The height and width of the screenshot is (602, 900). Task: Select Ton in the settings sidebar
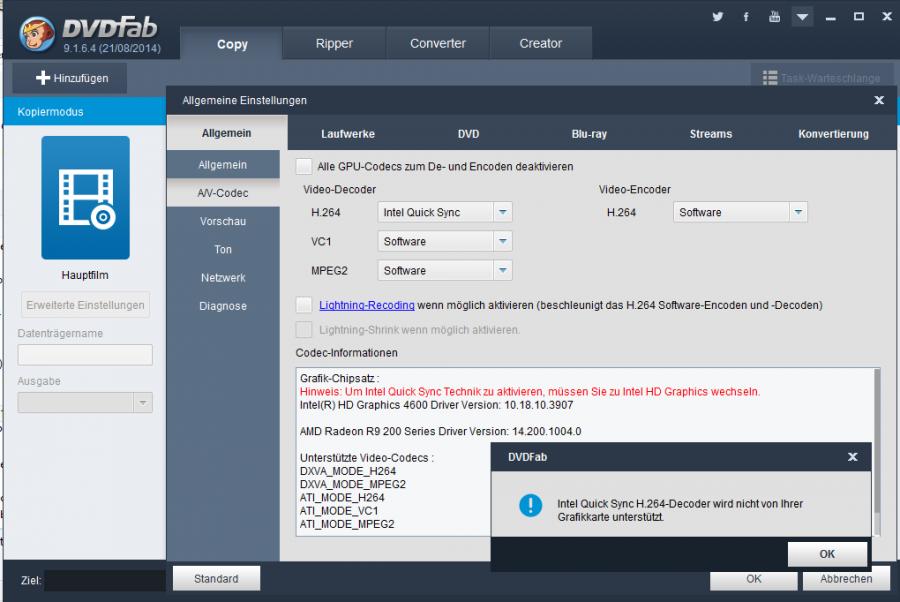[x=223, y=249]
